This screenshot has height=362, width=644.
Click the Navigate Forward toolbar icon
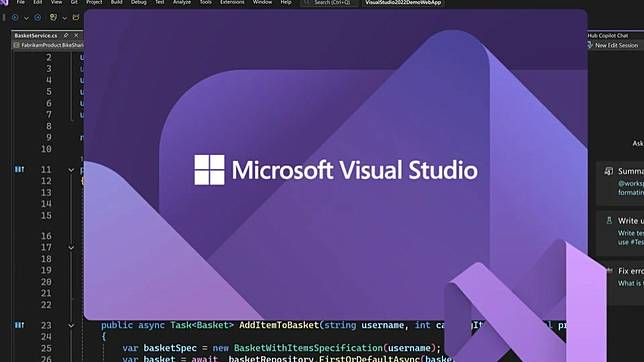point(37,18)
